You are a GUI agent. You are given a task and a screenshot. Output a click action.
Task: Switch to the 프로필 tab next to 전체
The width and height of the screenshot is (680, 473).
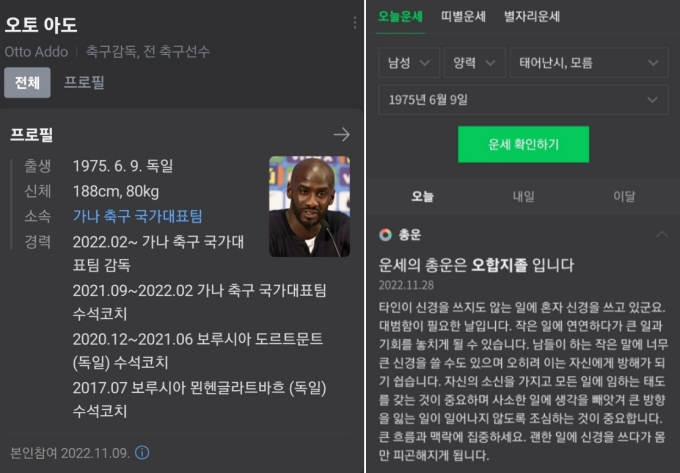coord(84,82)
